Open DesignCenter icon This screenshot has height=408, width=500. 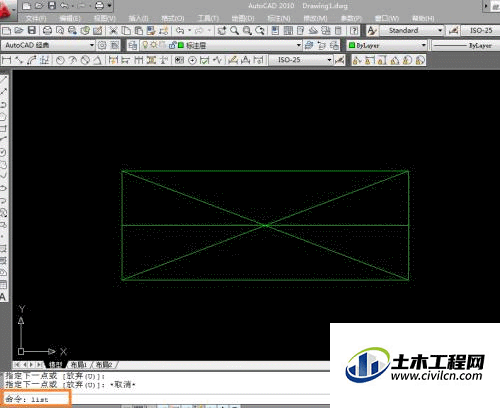coord(288,31)
